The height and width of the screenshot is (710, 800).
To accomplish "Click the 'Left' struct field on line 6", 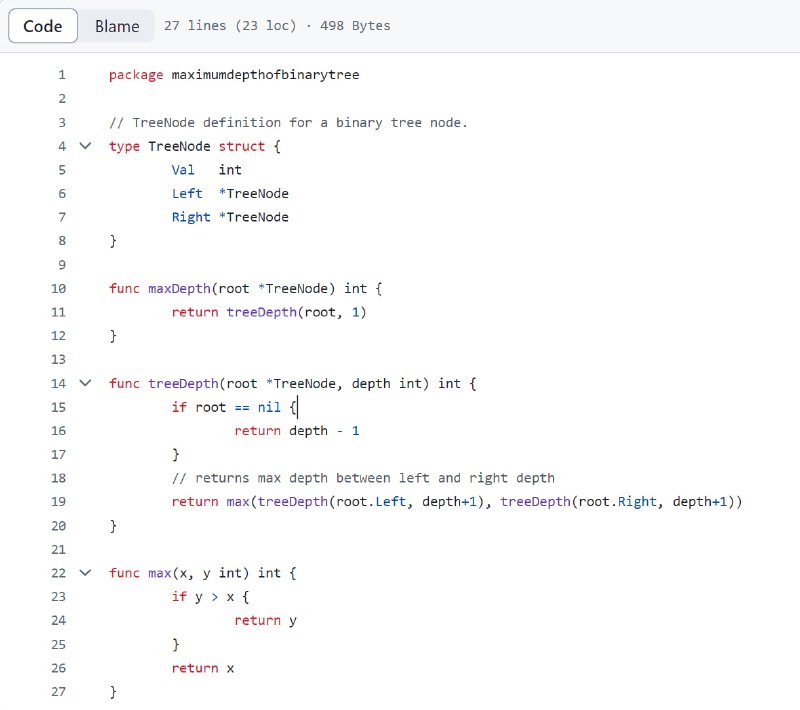I will 187,194.
